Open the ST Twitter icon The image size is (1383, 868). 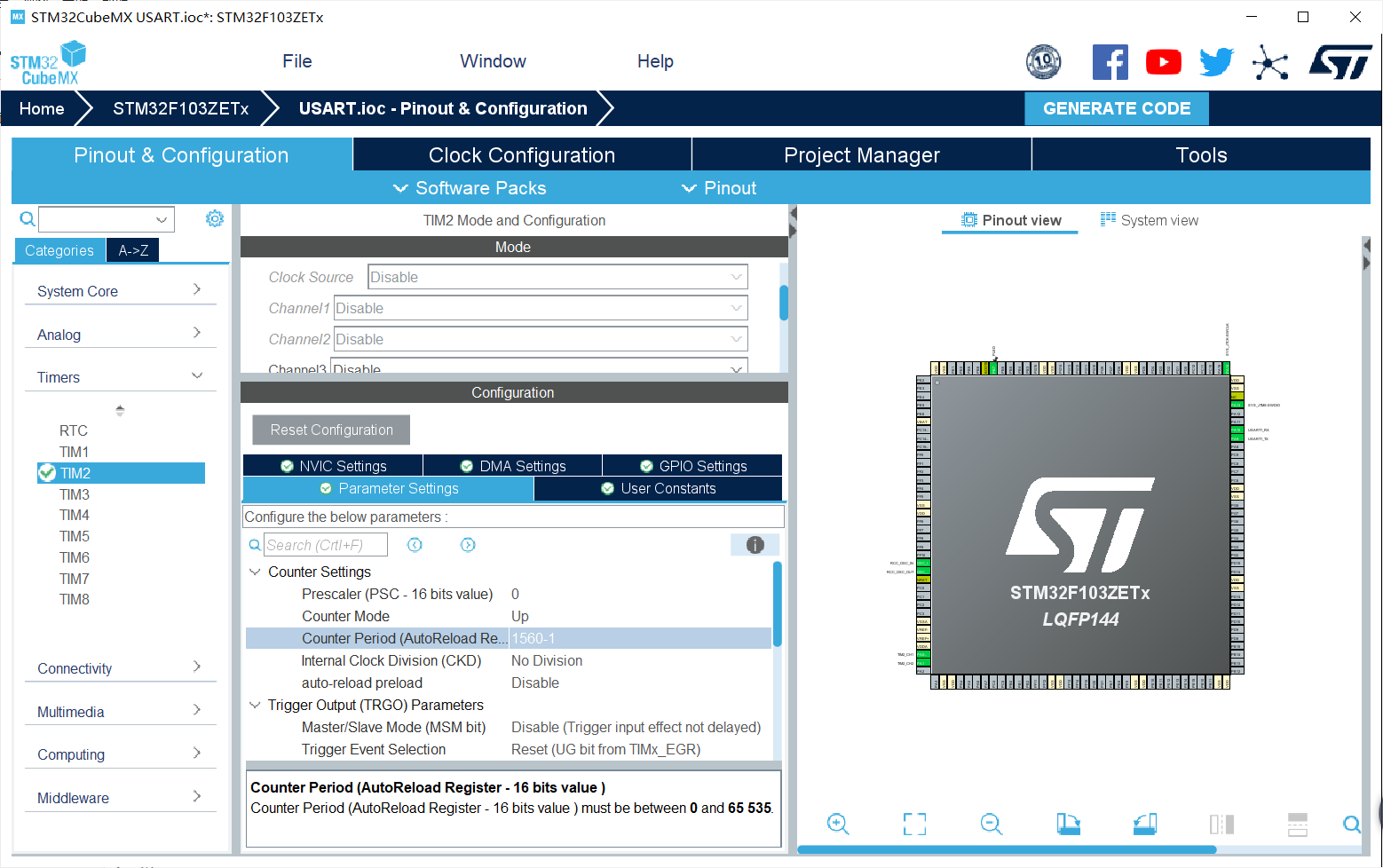click(1217, 62)
